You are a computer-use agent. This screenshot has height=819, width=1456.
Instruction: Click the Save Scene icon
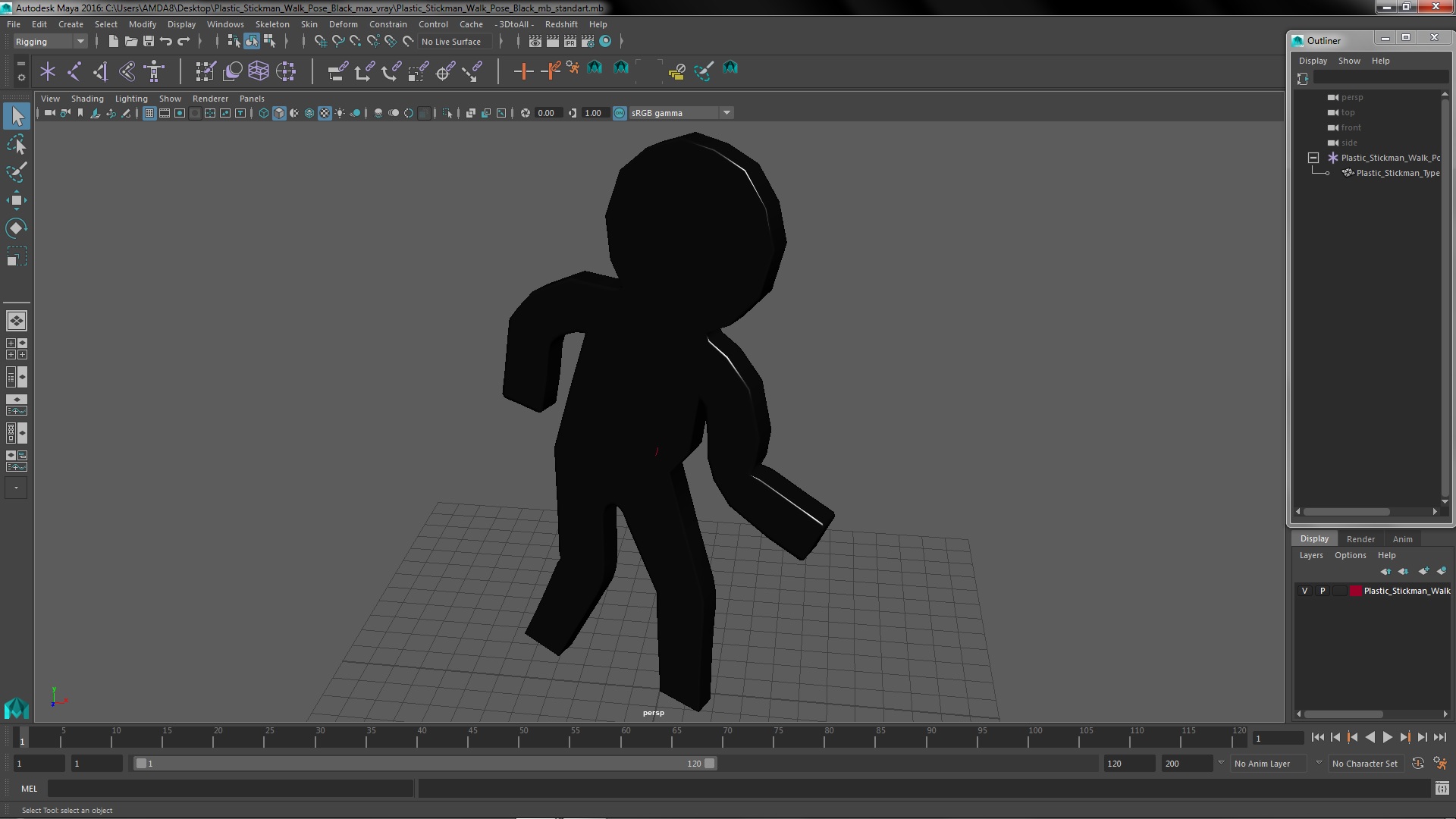click(149, 42)
